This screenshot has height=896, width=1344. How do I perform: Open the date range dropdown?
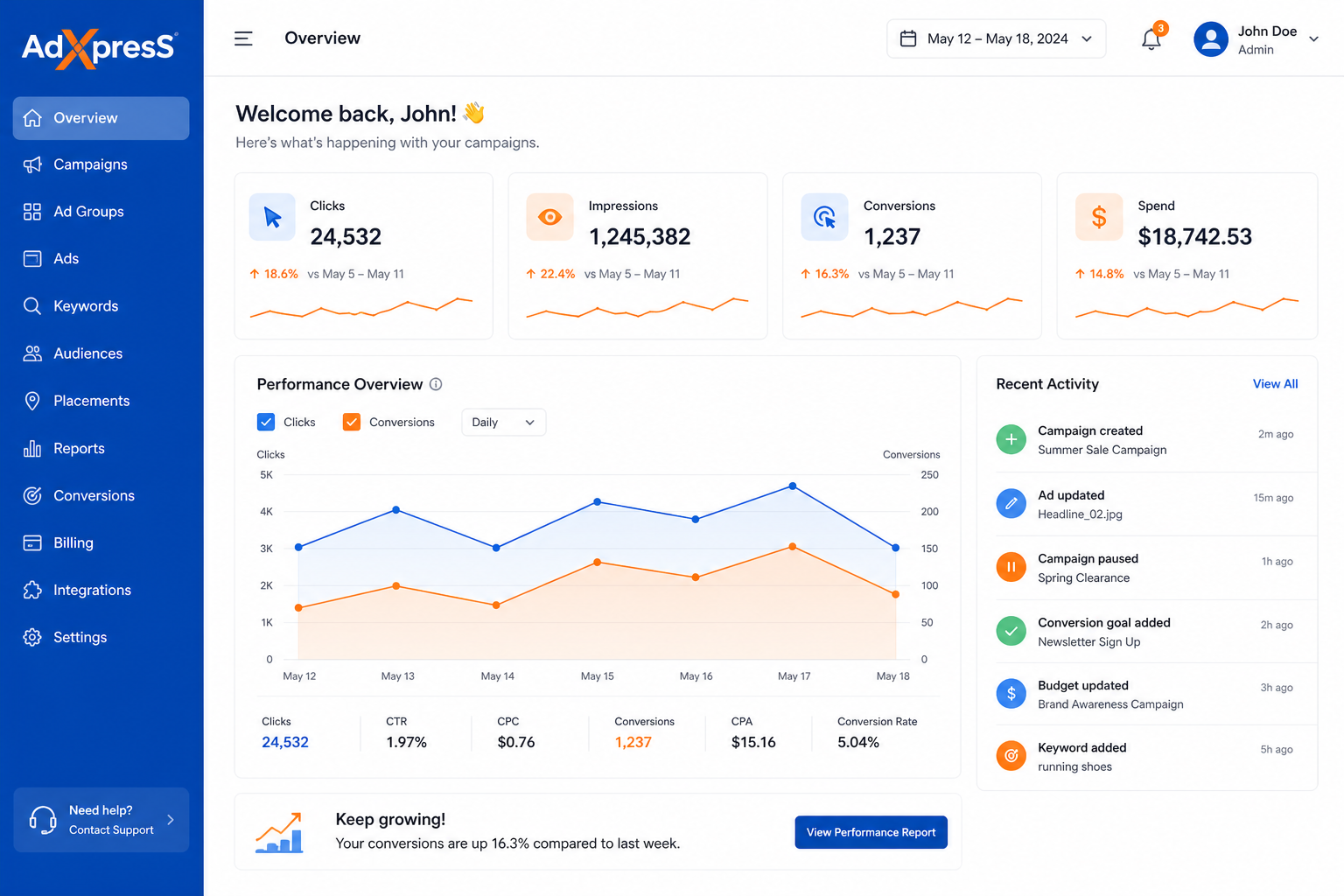click(x=996, y=38)
